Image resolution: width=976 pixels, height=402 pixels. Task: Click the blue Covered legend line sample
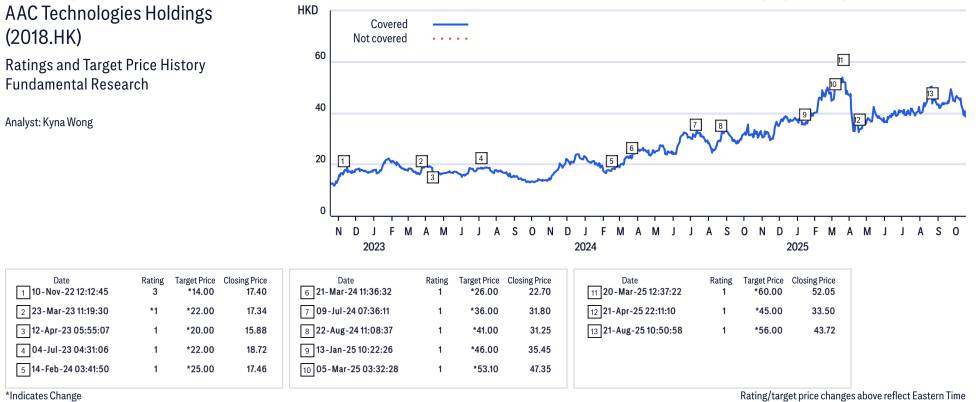[x=450, y=24]
